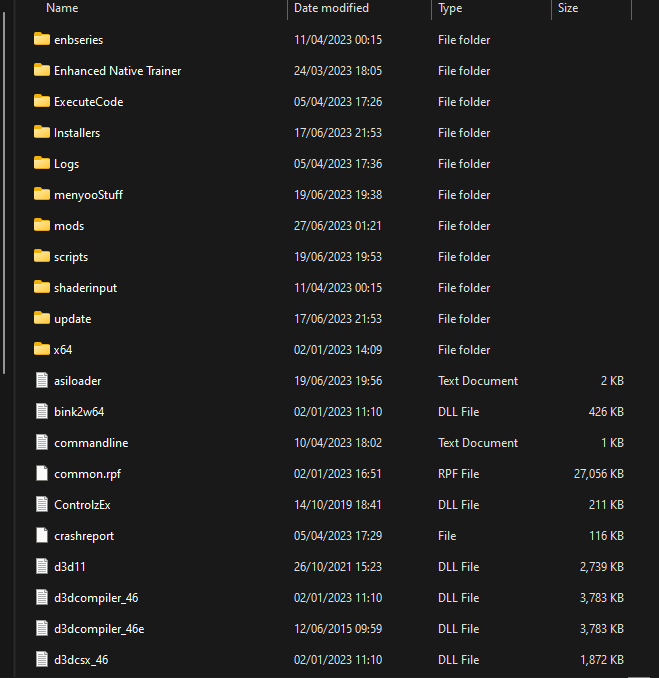
Task: Sort files by the Name column header
Action: pyautogui.click(x=62, y=8)
